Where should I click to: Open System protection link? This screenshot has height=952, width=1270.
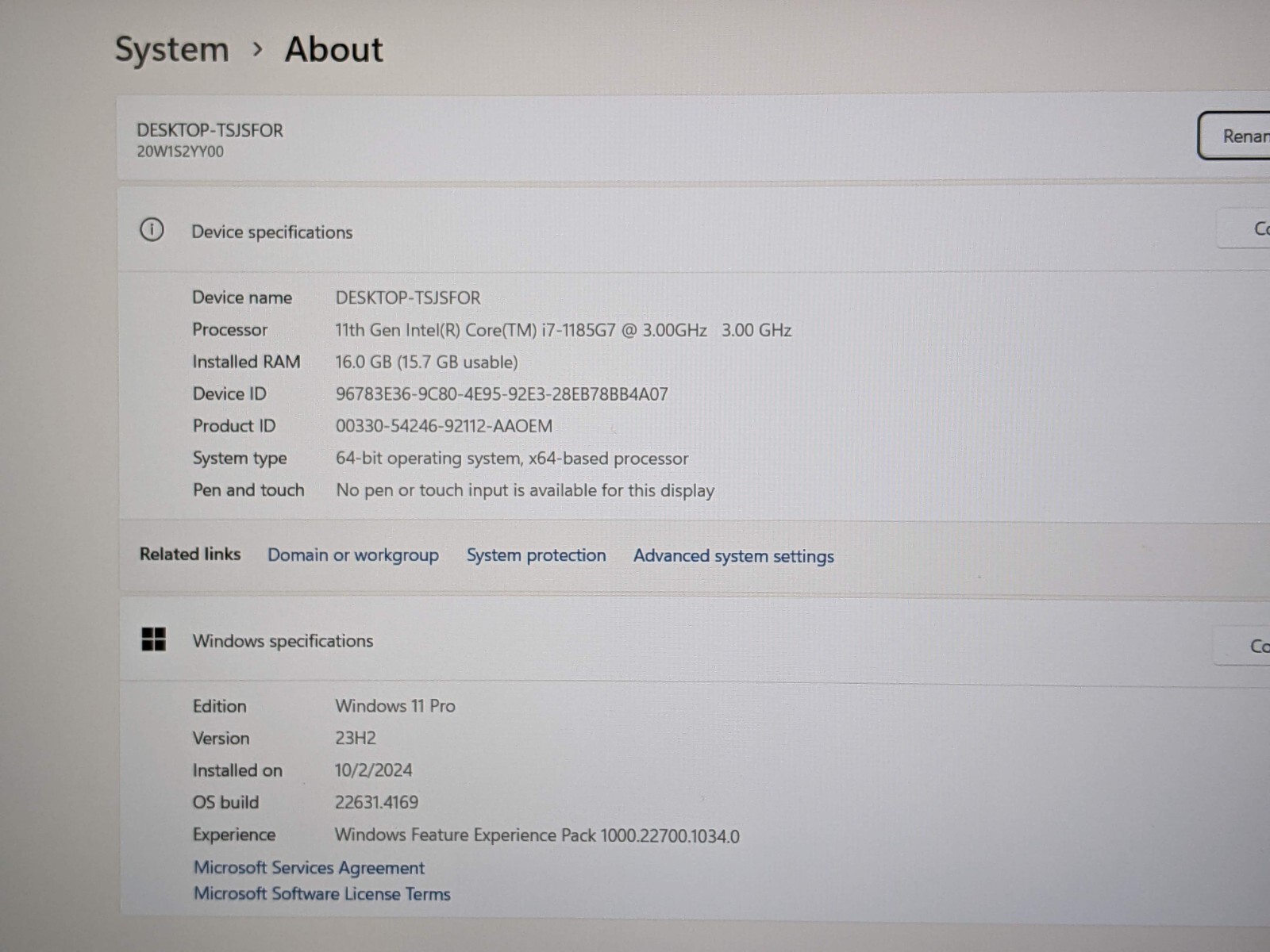(x=536, y=555)
